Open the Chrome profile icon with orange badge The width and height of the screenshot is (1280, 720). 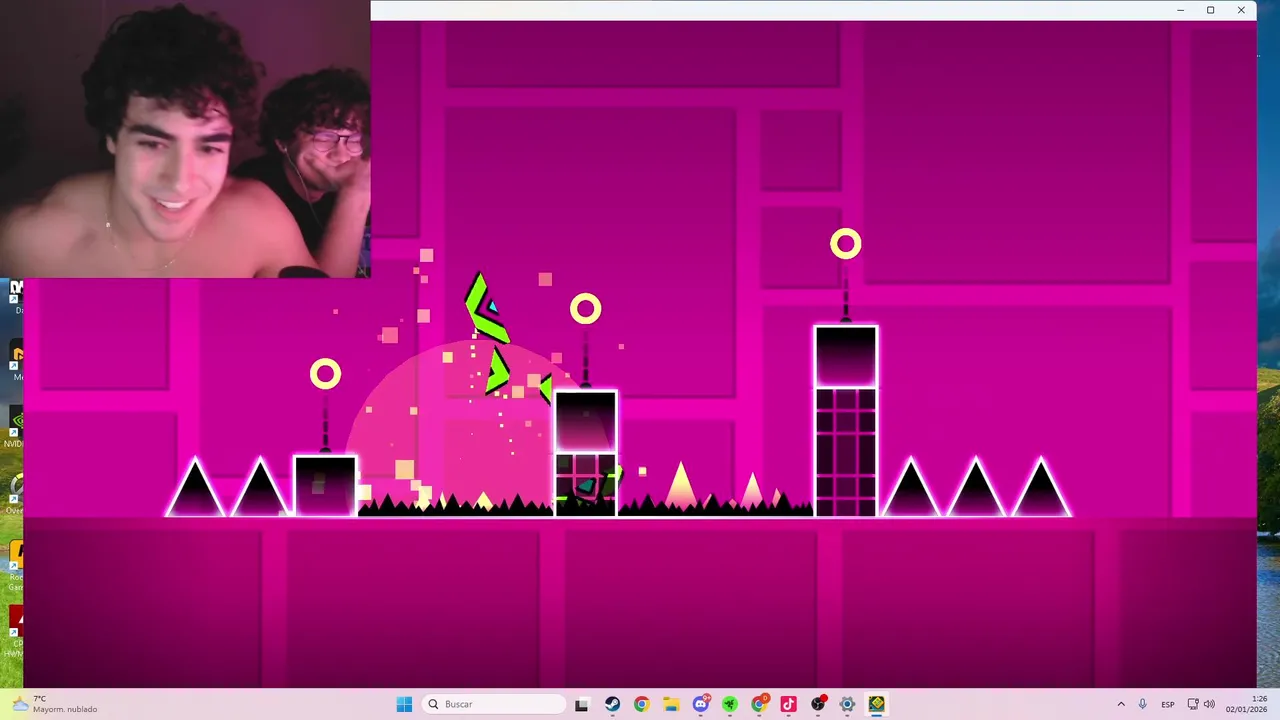click(x=760, y=704)
